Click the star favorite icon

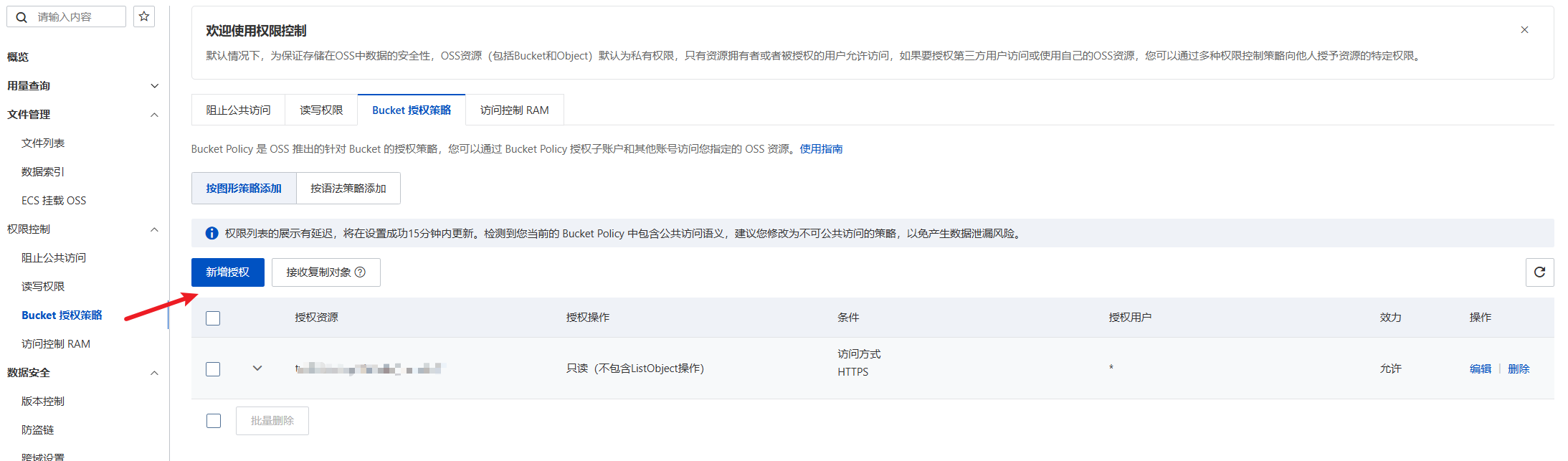click(144, 16)
